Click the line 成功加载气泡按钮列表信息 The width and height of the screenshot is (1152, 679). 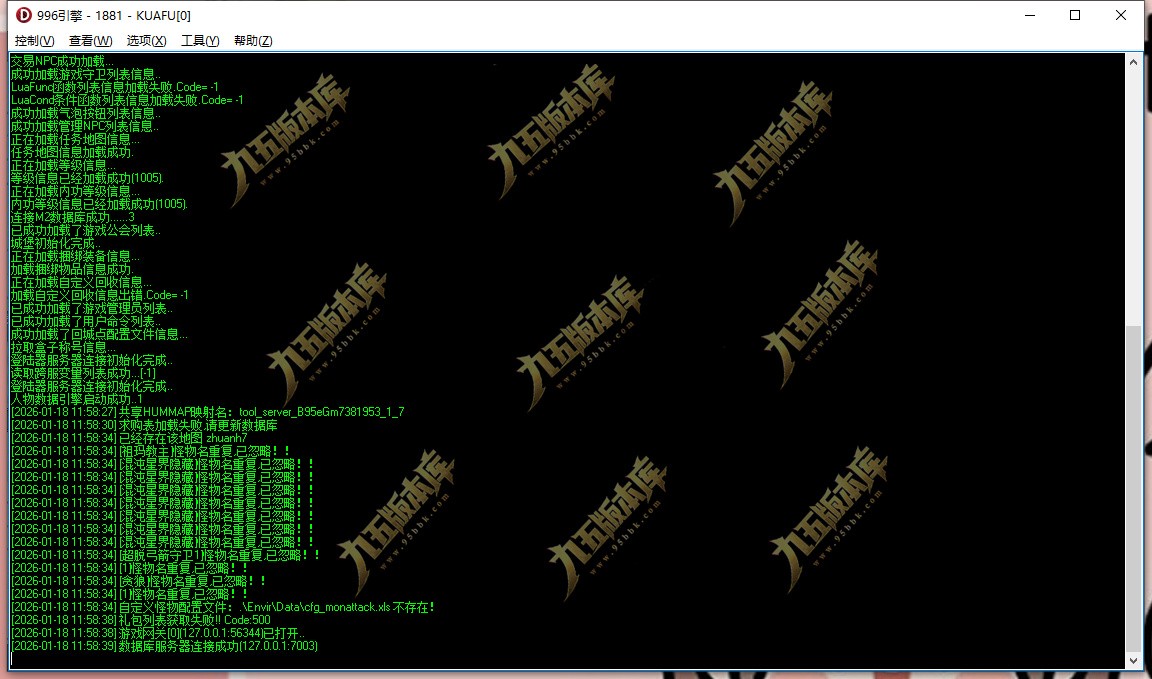(85, 113)
